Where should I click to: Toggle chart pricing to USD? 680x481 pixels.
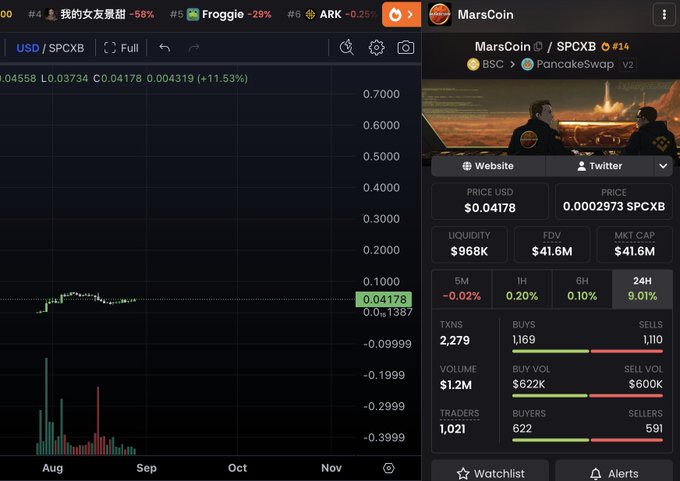(28, 48)
